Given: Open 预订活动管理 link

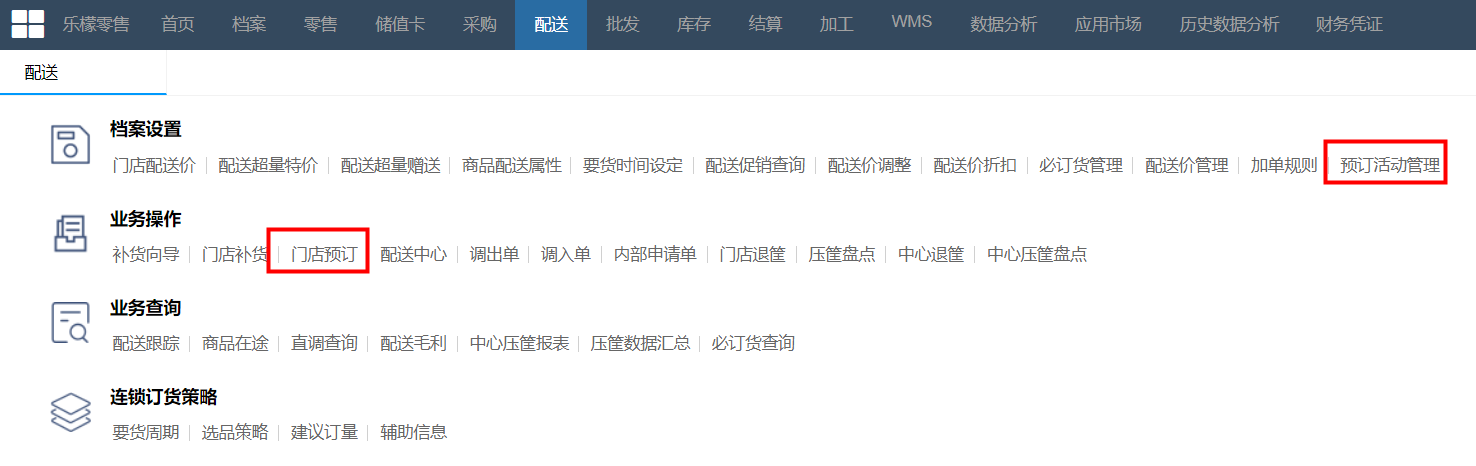Looking at the screenshot, I should 1390,165.
